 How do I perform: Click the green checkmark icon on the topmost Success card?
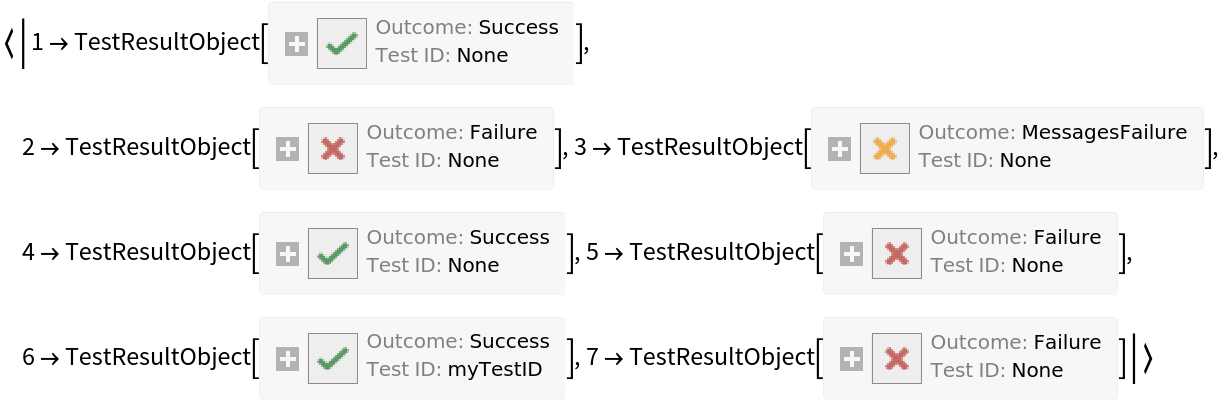pyautogui.click(x=342, y=44)
